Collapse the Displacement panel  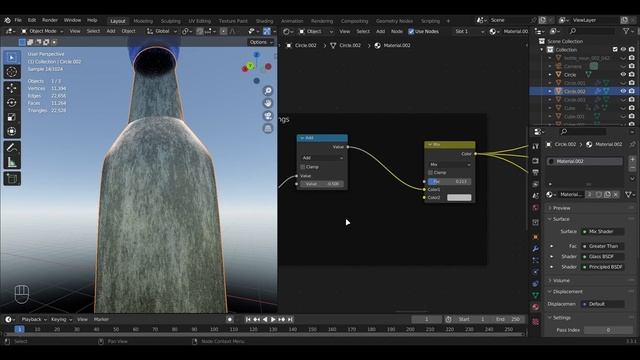(x=567, y=291)
